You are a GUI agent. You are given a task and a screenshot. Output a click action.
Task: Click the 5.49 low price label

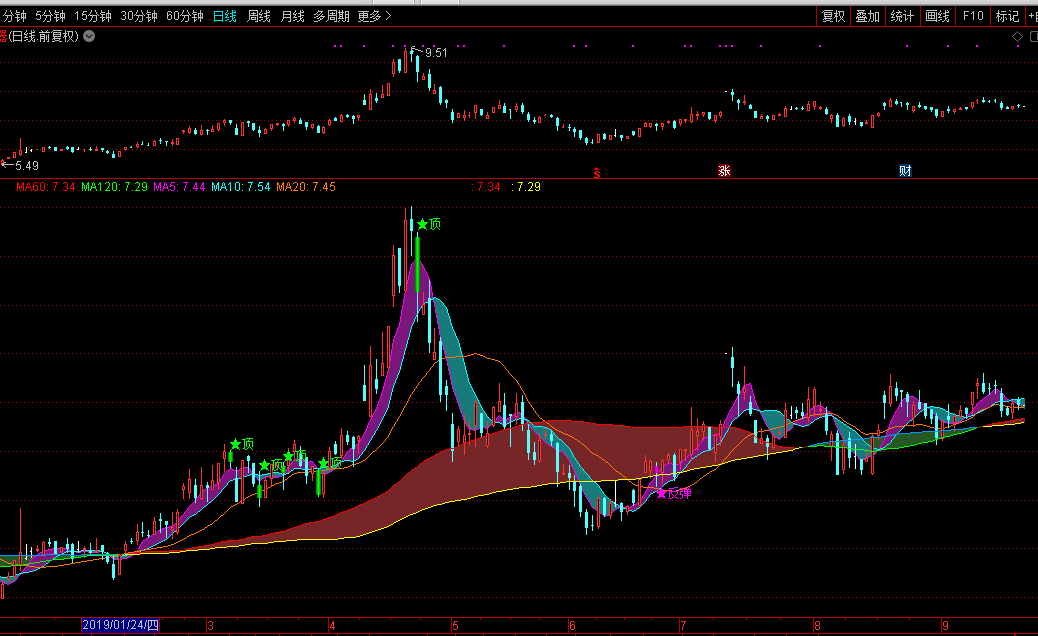[x=24, y=165]
